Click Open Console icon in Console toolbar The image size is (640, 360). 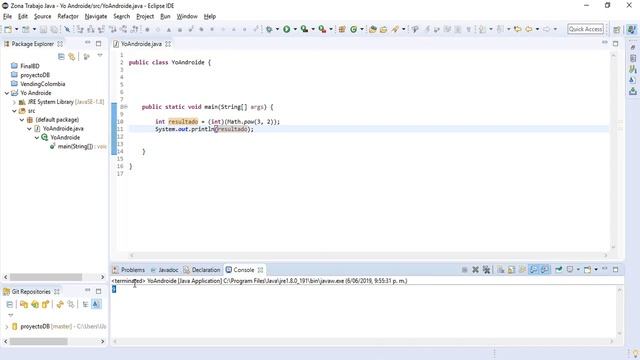click(588, 270)
